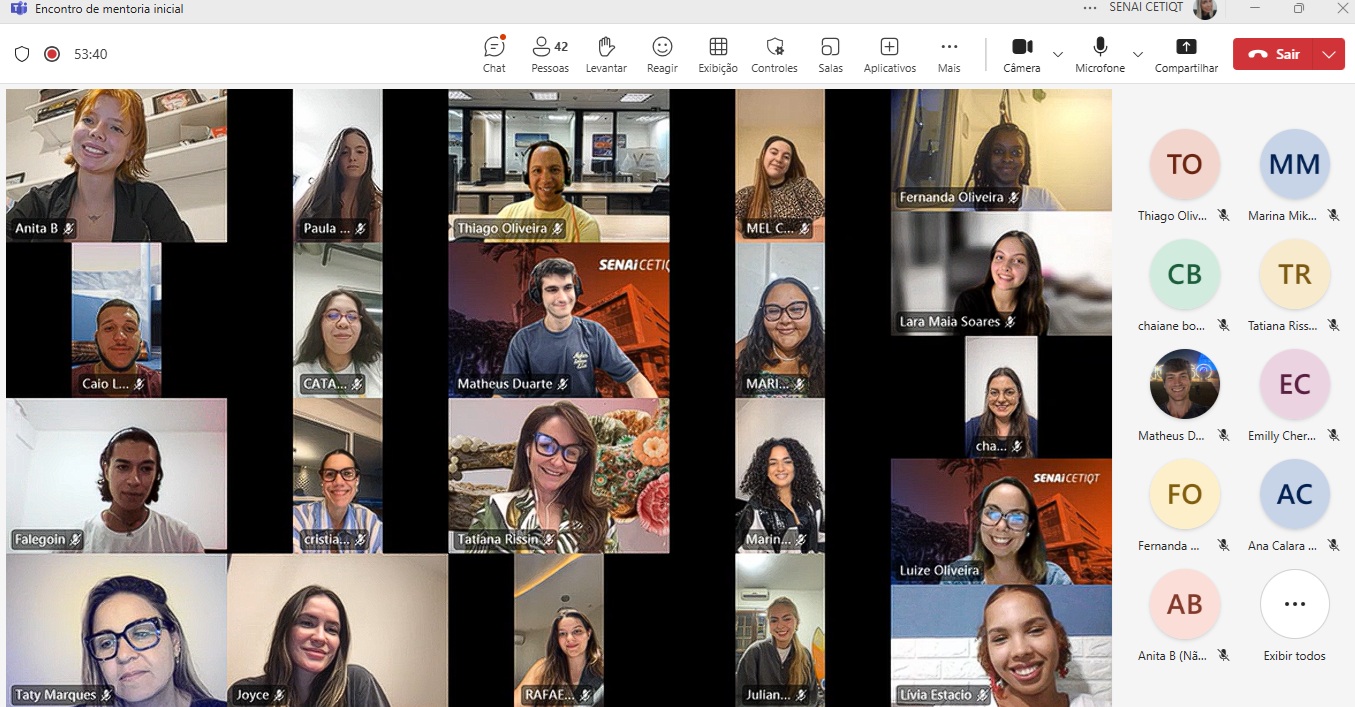Viewport: 1355px width, 707px height.
Task: Open the Exibição view options
Action: coord(718,54)
